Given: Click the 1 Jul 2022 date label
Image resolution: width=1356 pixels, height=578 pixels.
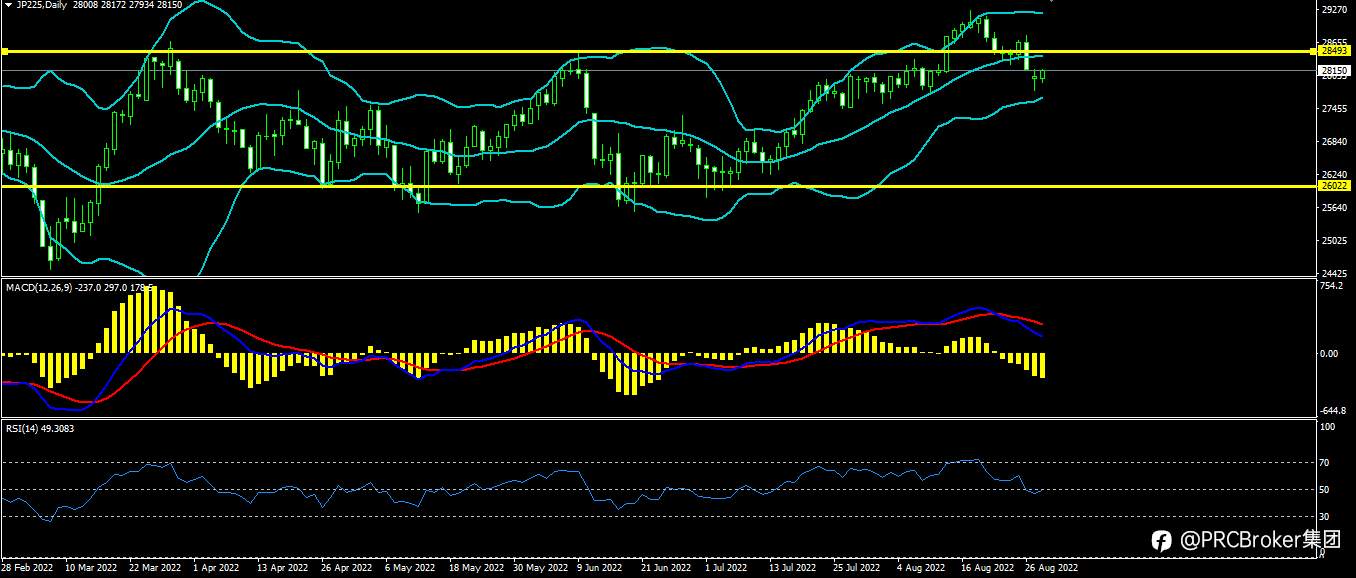Looking at the screenshot, I should (x=727, y=567).
